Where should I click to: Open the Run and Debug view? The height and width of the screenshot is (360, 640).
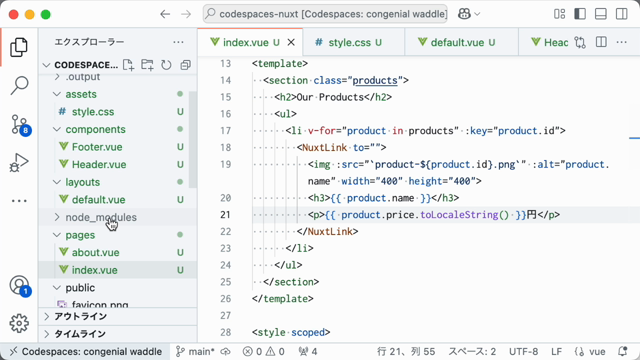pyautogui.click(x=19, y=162)
